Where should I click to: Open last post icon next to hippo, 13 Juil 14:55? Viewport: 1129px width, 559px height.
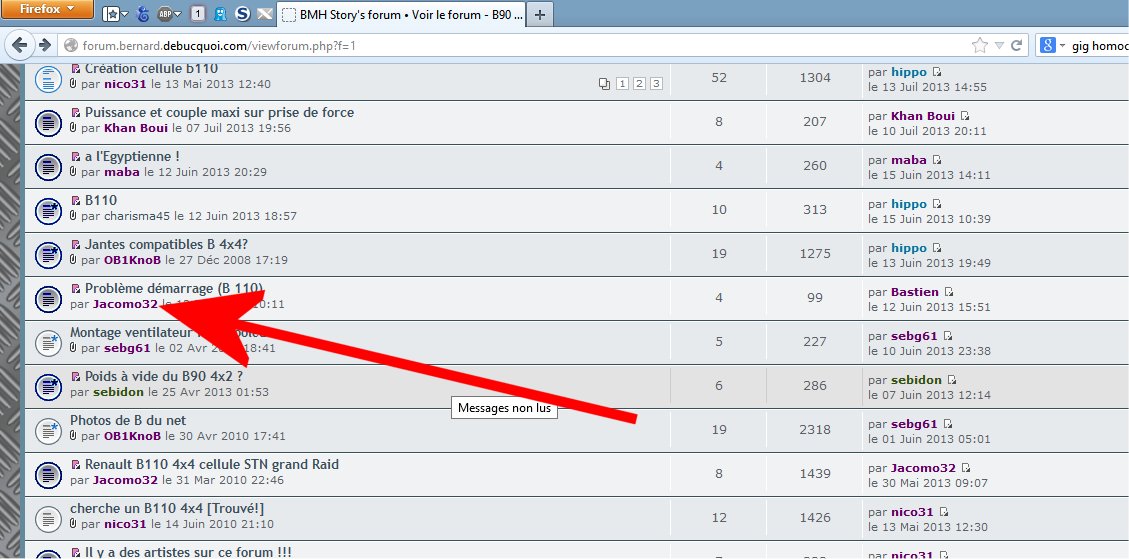pyautogui.click(x=937, y=72)
